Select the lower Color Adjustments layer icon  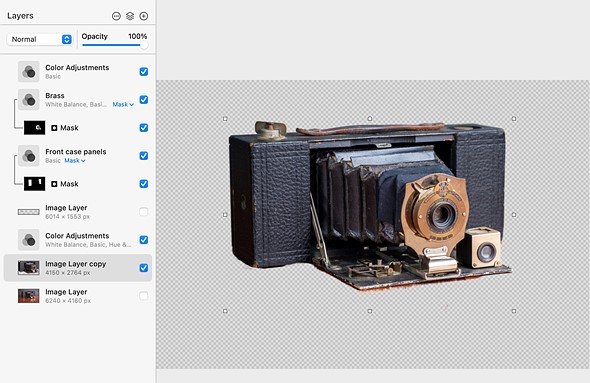tap(29, 240)
